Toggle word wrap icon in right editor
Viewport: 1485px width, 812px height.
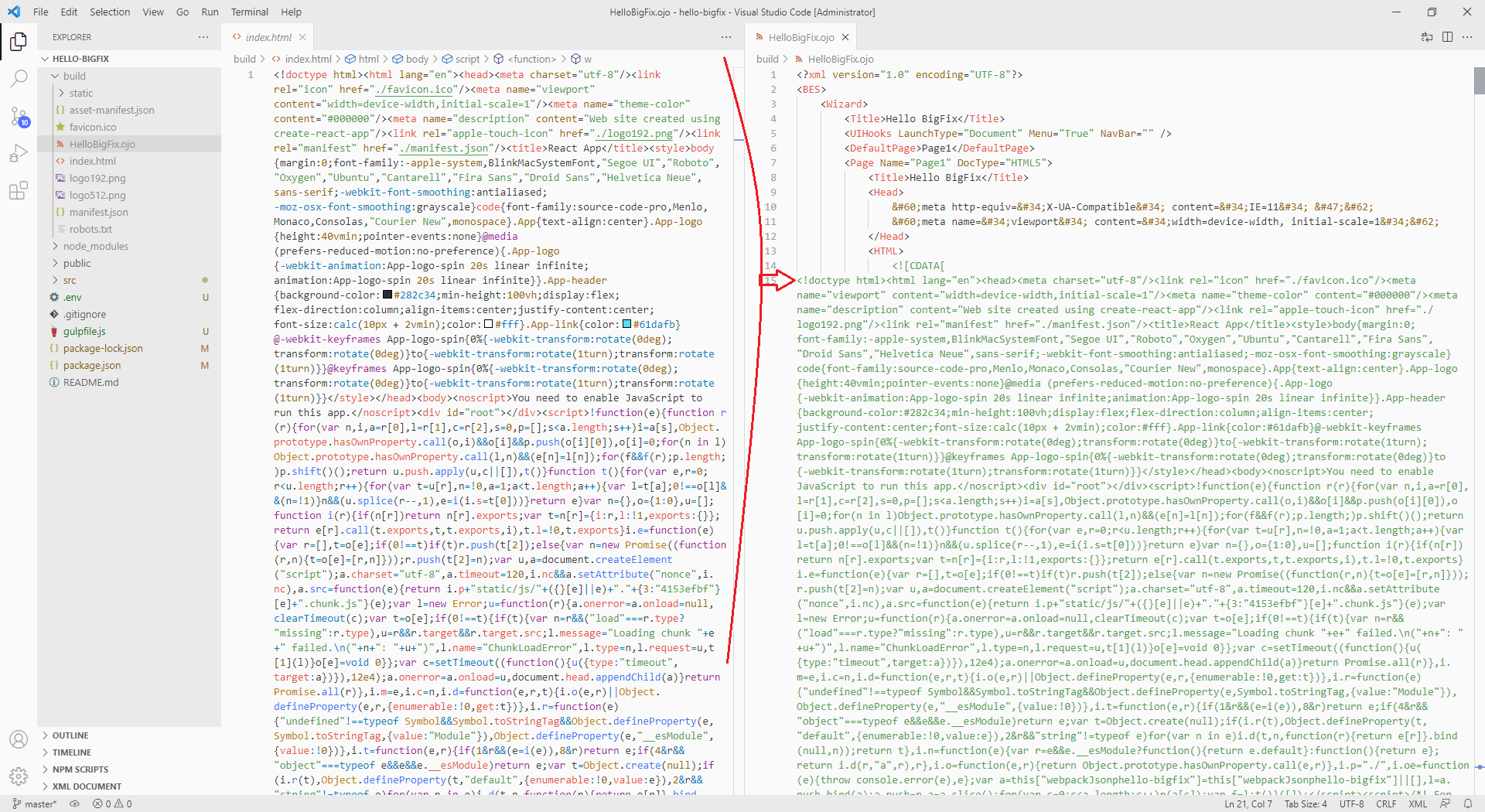pos(1427,37)
